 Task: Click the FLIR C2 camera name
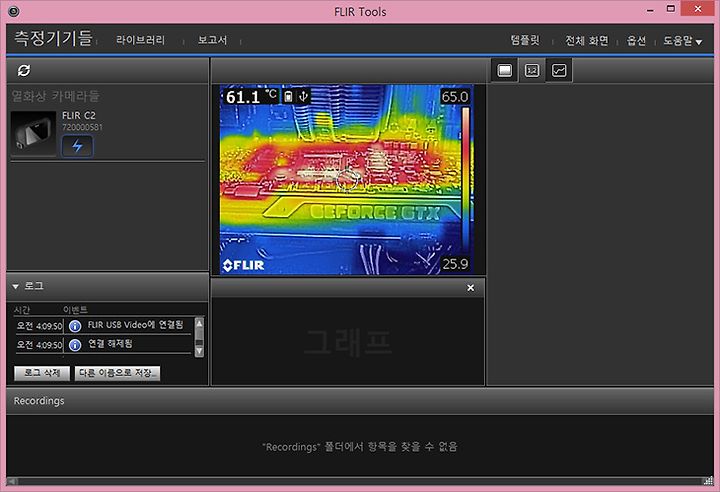pos(79,115)
